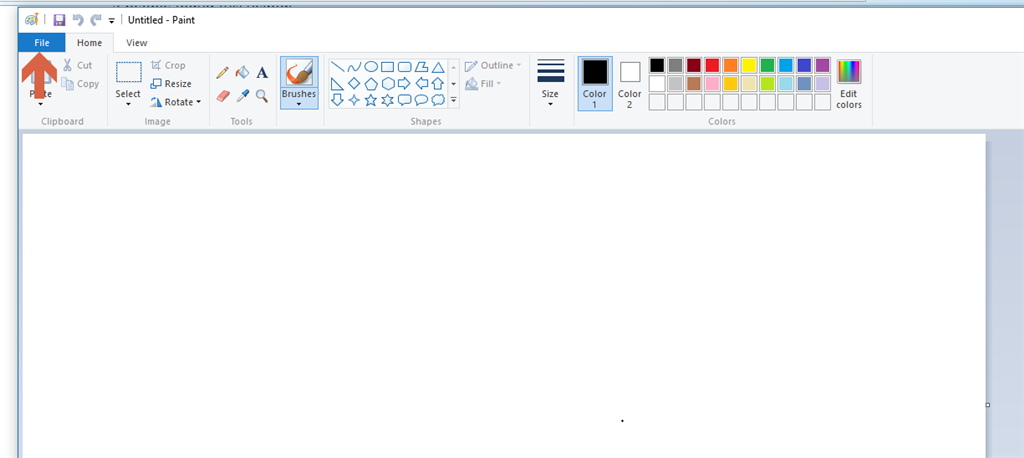Choose the Diamond shape

tap(355, 84)
